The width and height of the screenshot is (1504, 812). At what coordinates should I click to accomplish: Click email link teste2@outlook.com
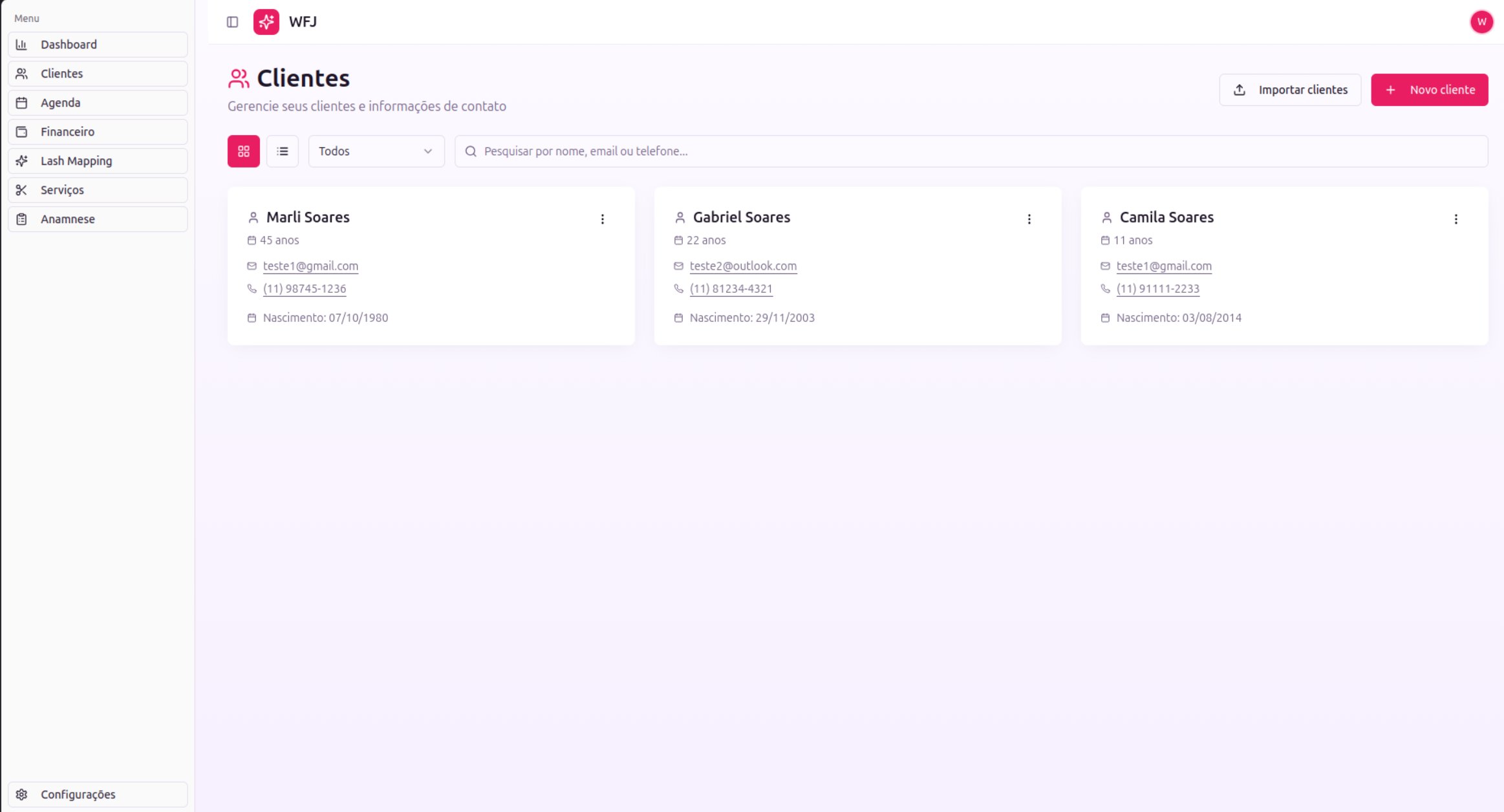coord(743,266)
